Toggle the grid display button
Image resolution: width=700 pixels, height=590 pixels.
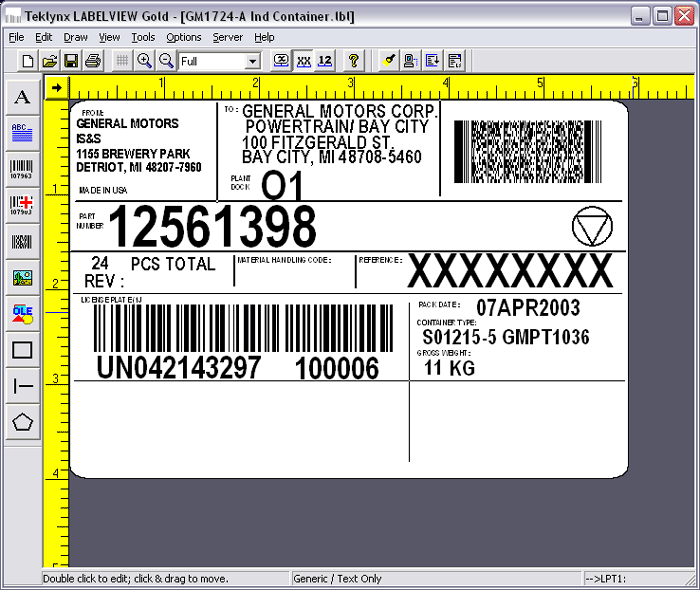tap(121, 61)
